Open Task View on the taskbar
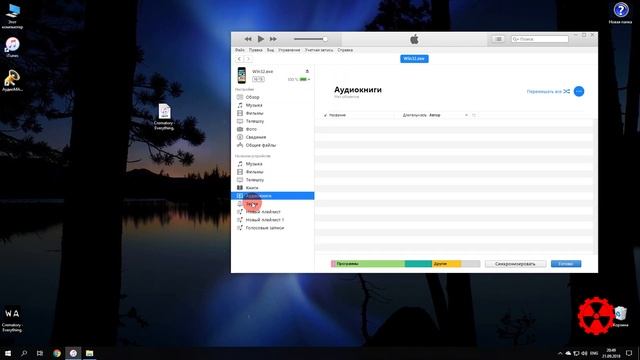640x360 pixels. pyautogui.click(x=40, y=353)
